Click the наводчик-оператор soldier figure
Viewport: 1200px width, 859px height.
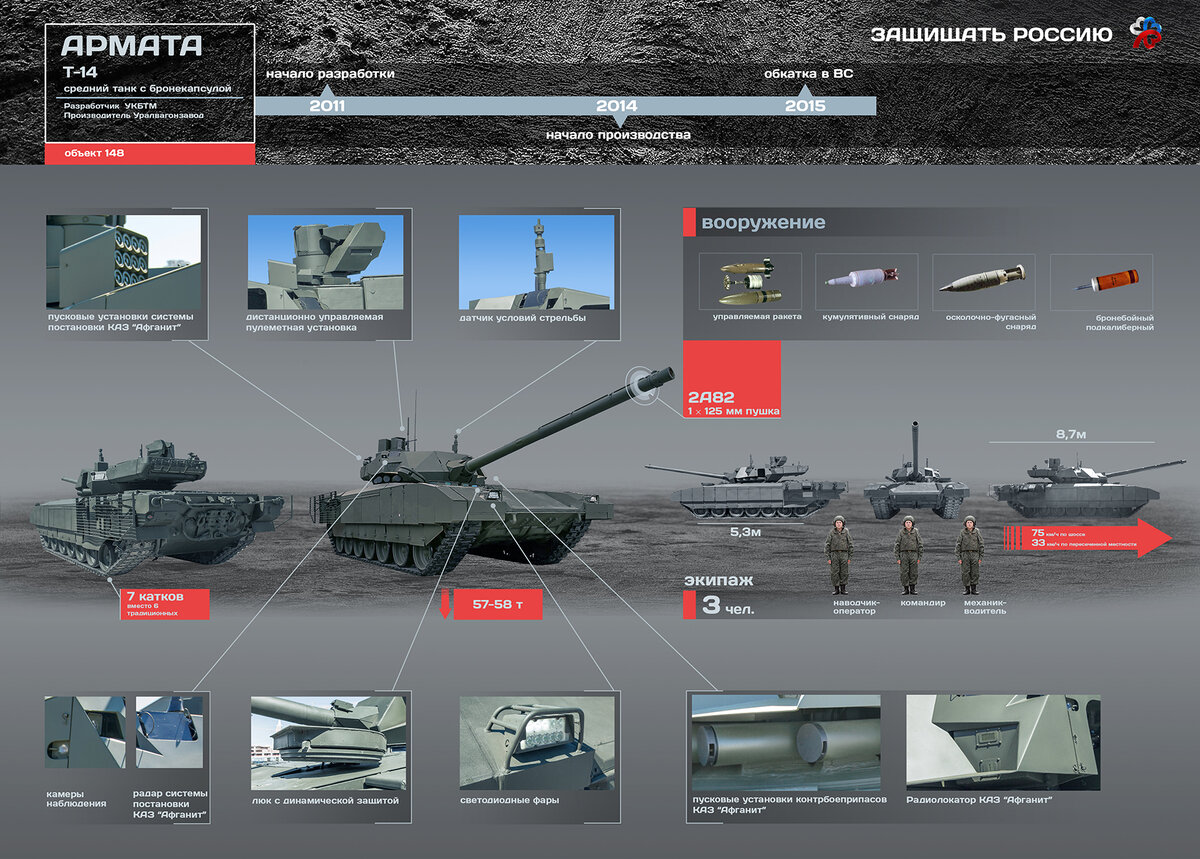pos(839,555)
